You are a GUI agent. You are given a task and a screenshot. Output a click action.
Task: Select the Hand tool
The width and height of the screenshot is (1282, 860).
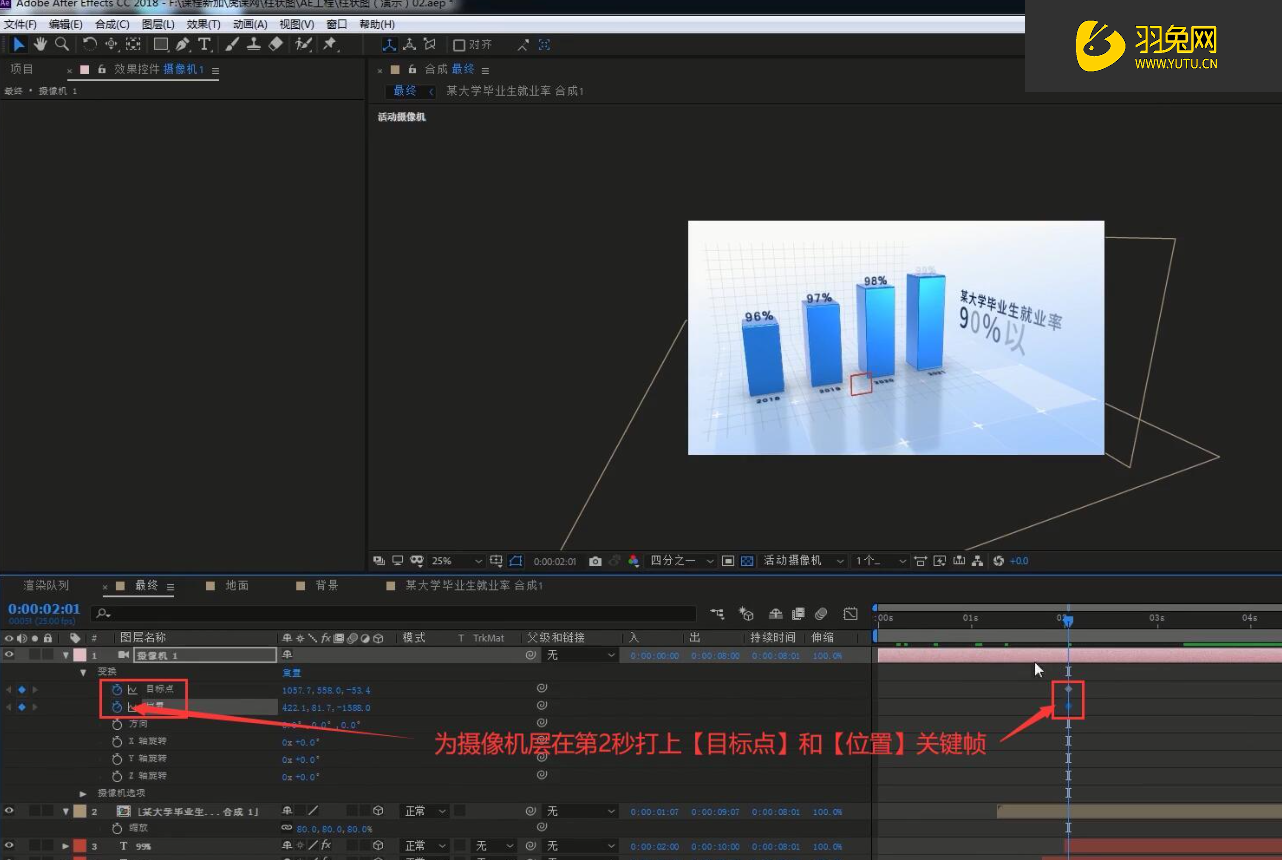tap(39, 44)
